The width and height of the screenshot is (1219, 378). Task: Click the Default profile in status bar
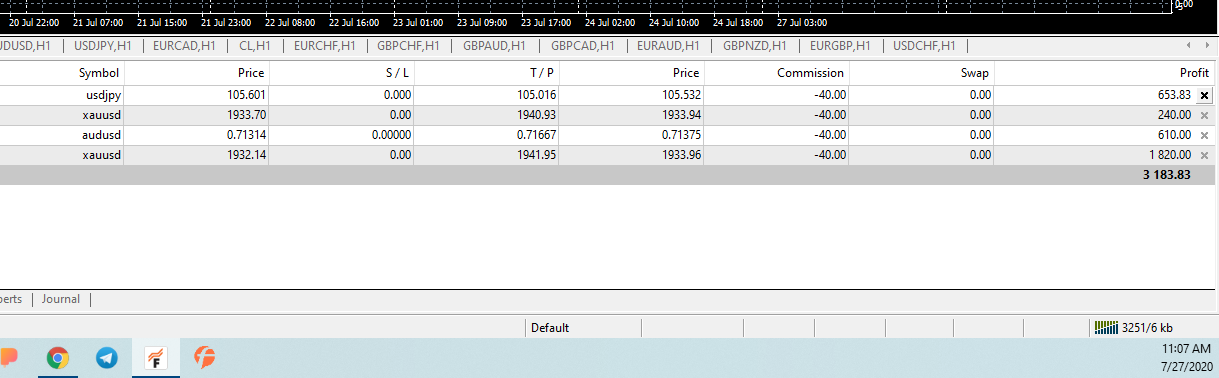(x=550, y=328)
